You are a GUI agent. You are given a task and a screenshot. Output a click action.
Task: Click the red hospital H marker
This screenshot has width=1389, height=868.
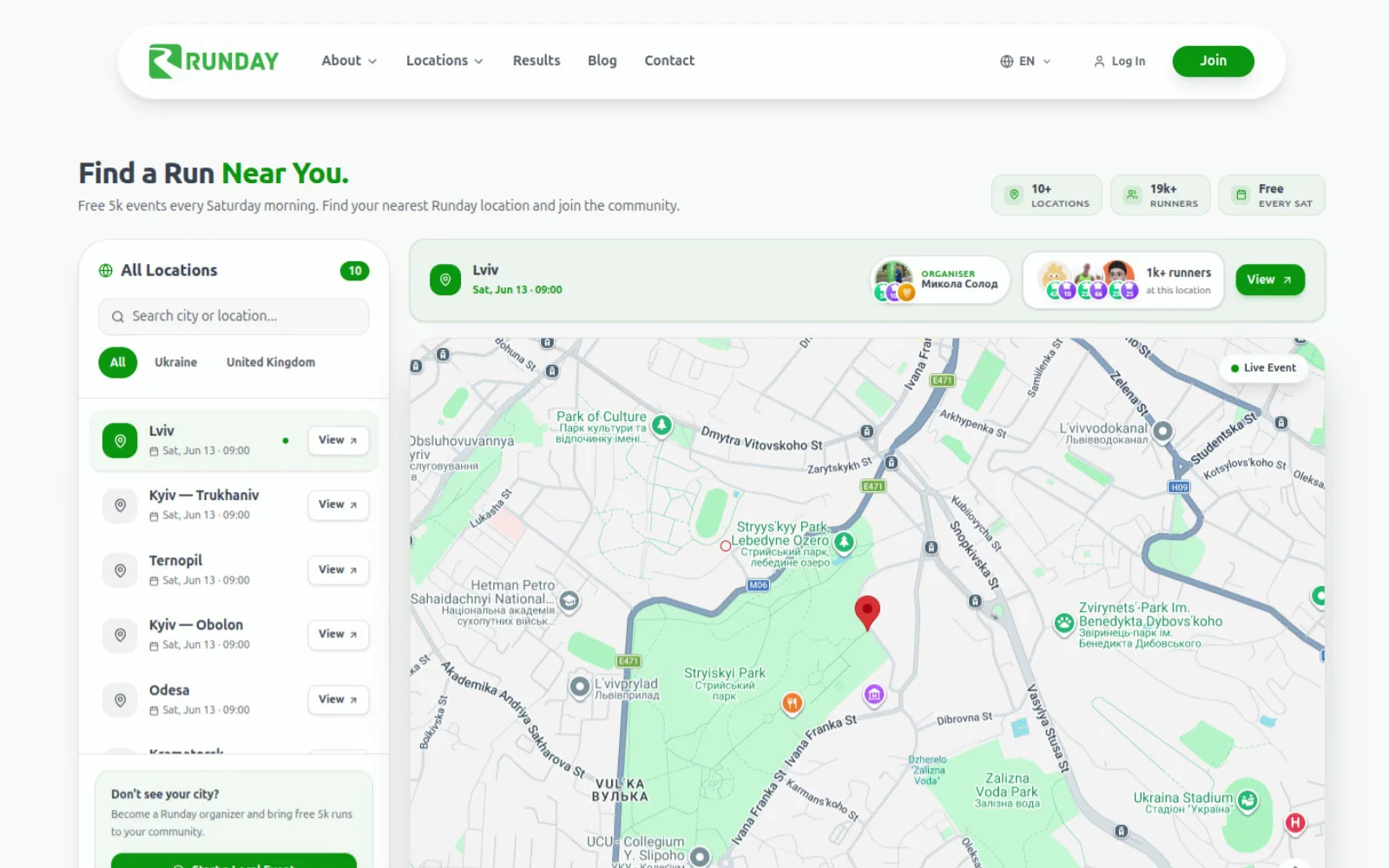tap(1295, 822)
